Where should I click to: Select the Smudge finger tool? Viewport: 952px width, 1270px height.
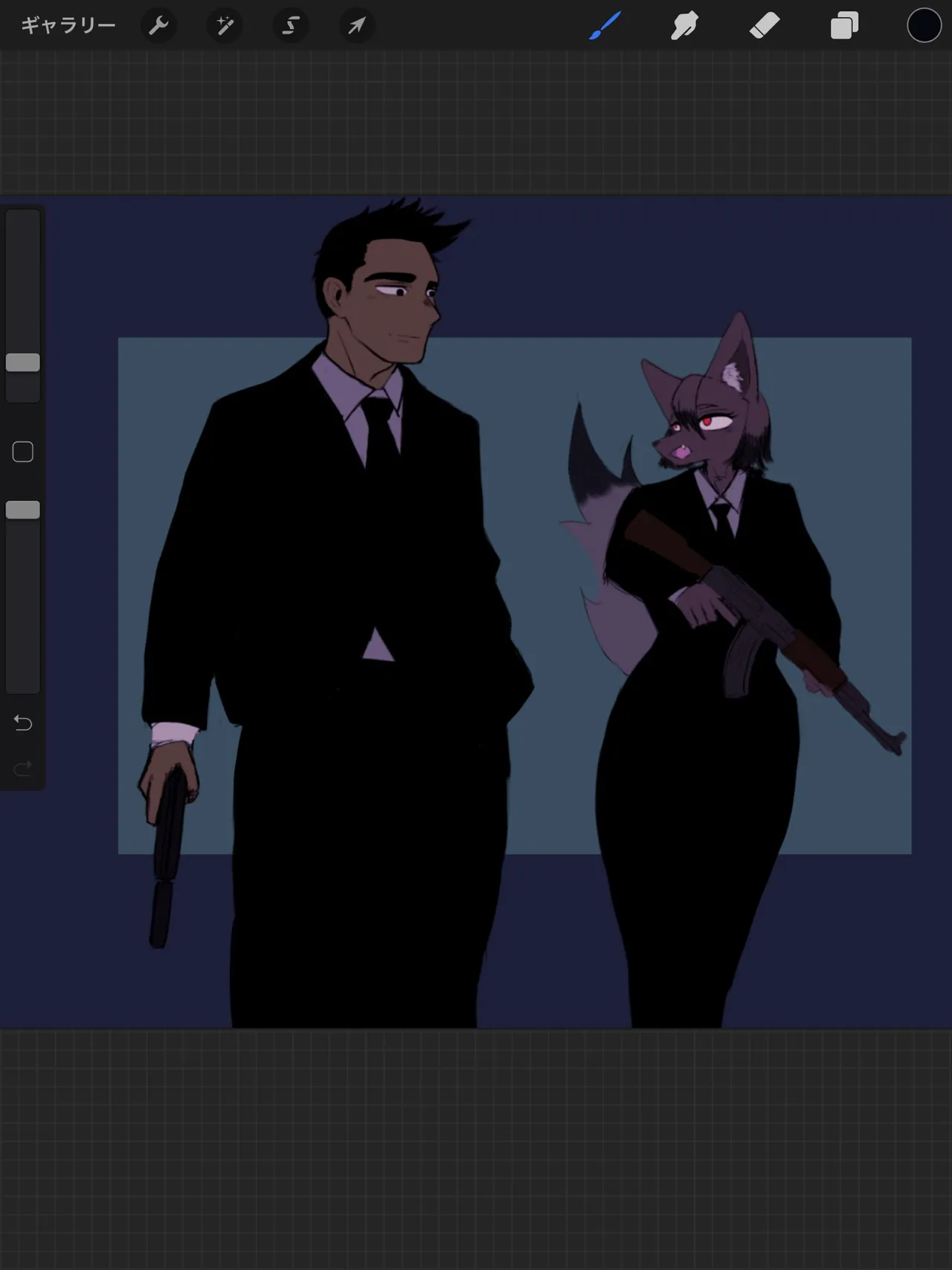coord(684,26)
